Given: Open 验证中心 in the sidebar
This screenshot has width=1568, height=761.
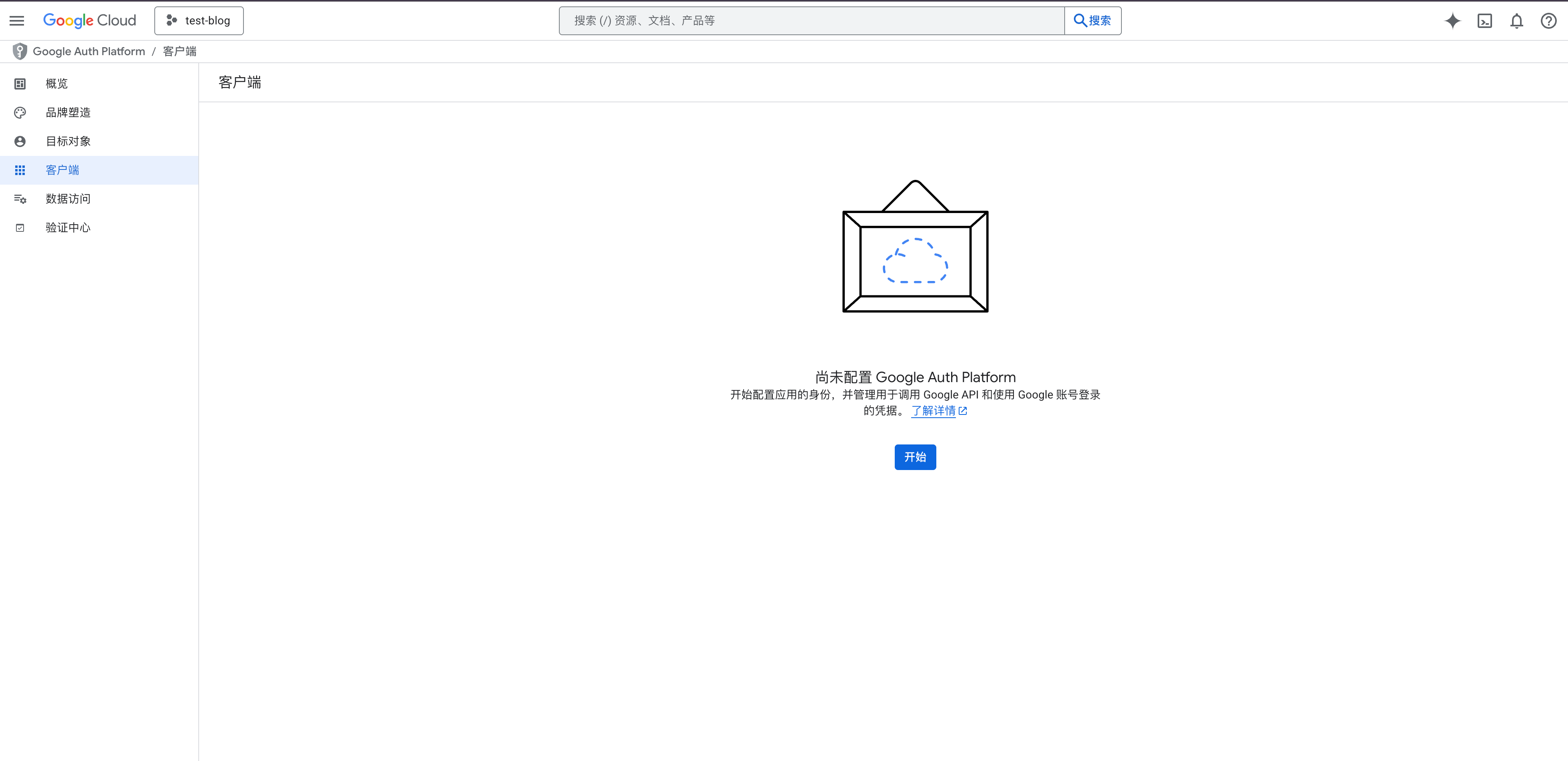Looking at the screenshot, I should (99, 227).
